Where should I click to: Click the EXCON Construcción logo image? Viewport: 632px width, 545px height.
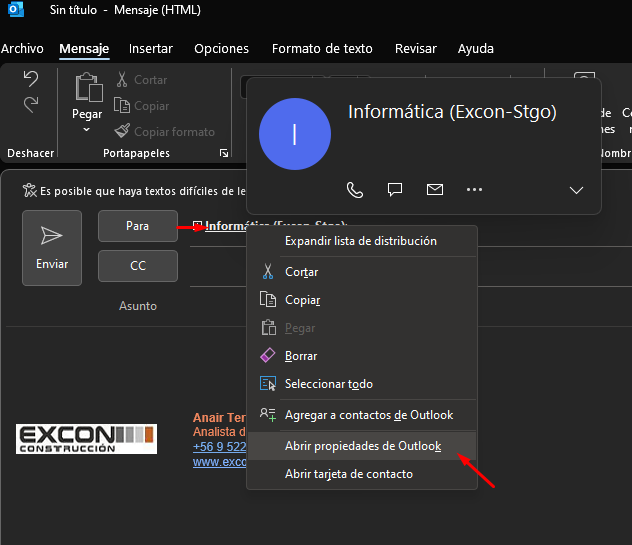(x=86, y=439)
